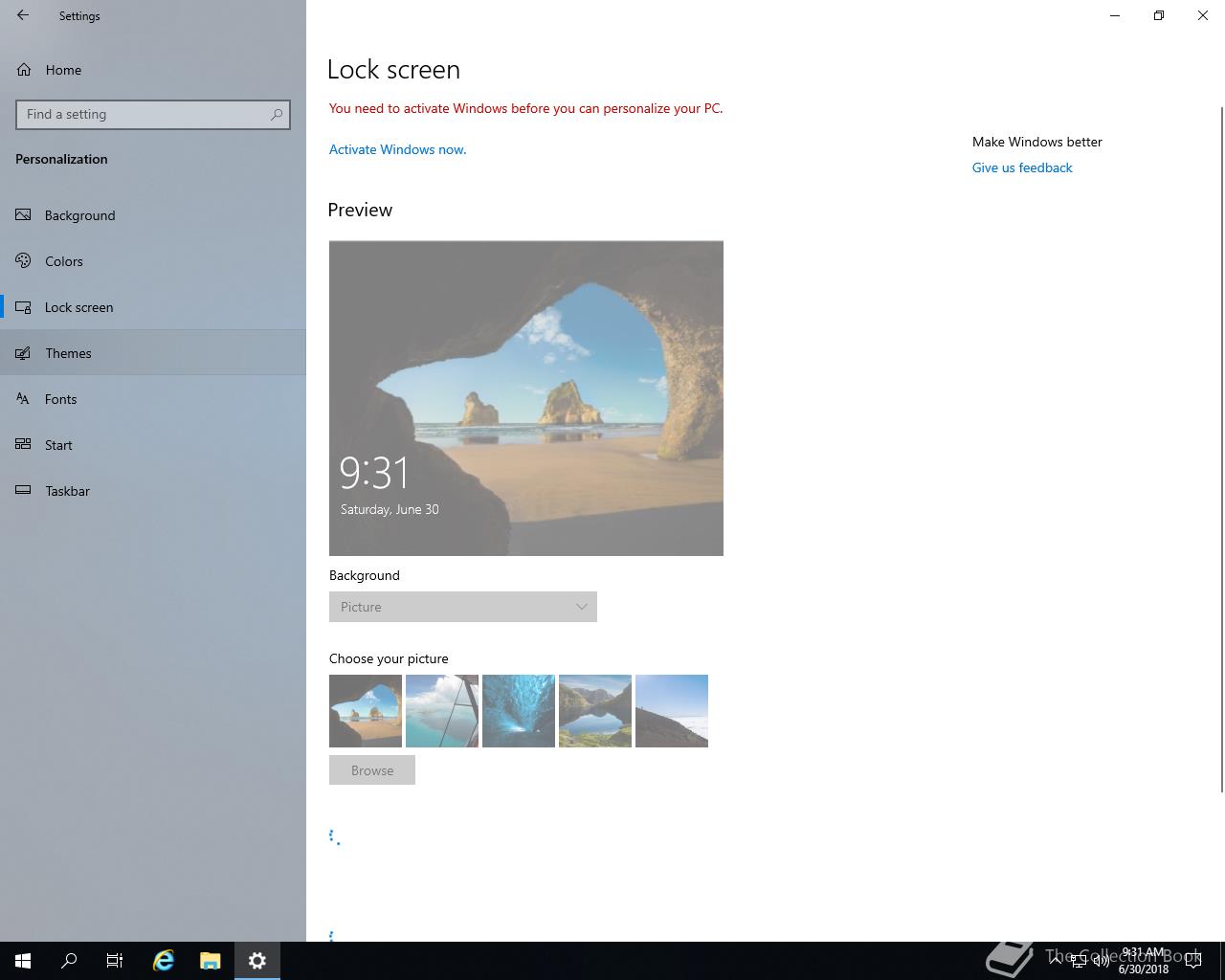Open Taskbar settings page
Viewport: 1225px width, 980px height.
coord(153,491)
